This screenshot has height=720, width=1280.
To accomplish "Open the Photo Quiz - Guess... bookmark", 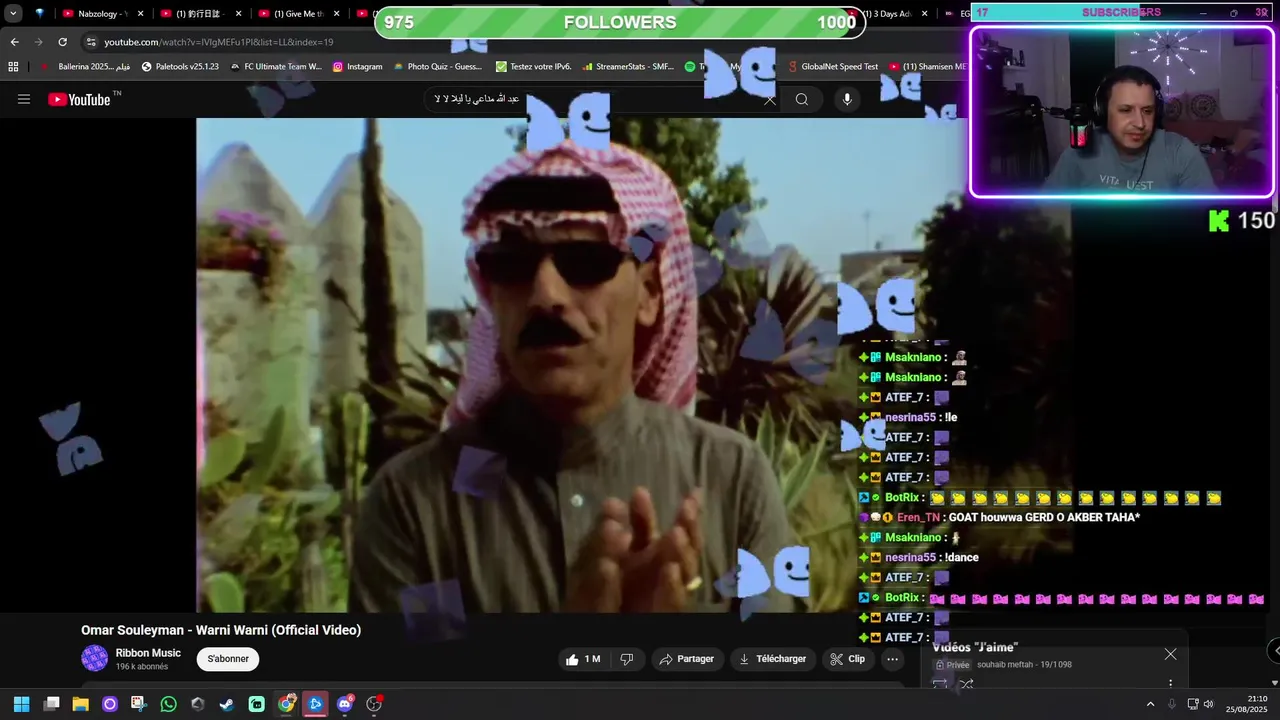I will pyautogui.click(x=438, y=67).
